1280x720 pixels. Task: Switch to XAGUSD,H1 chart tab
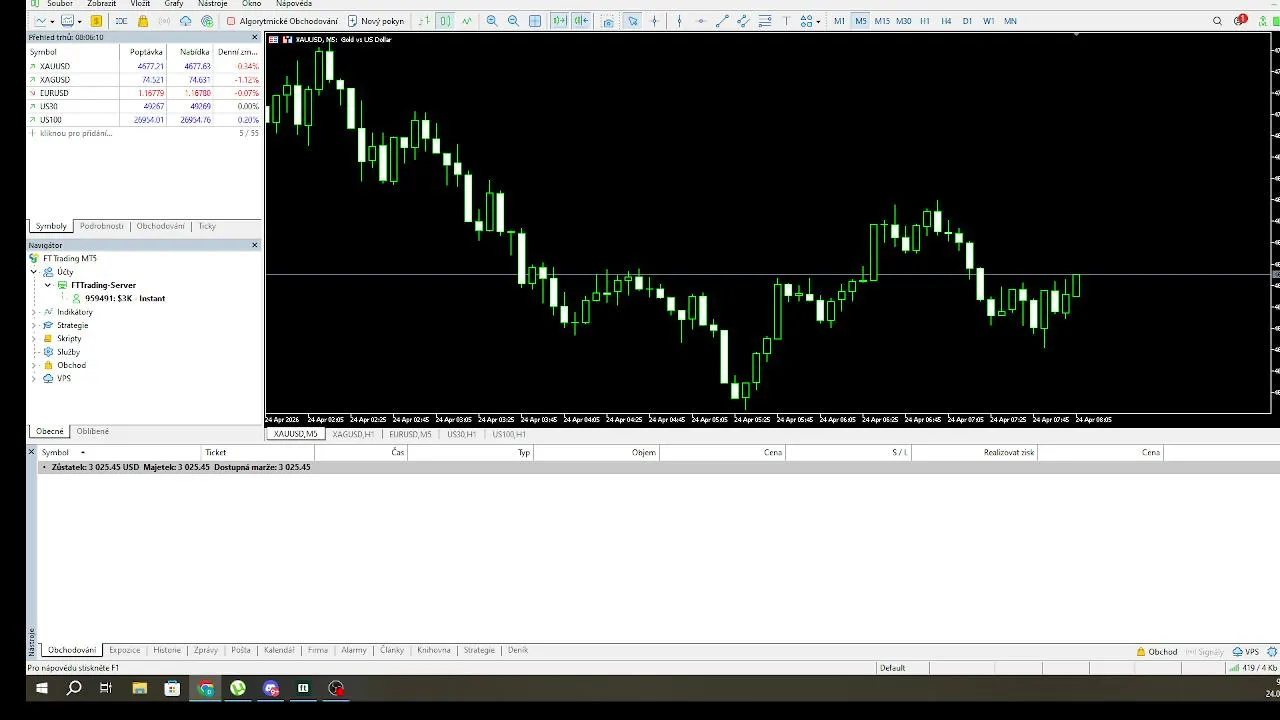pyautogui.click(x=353, y=434)
